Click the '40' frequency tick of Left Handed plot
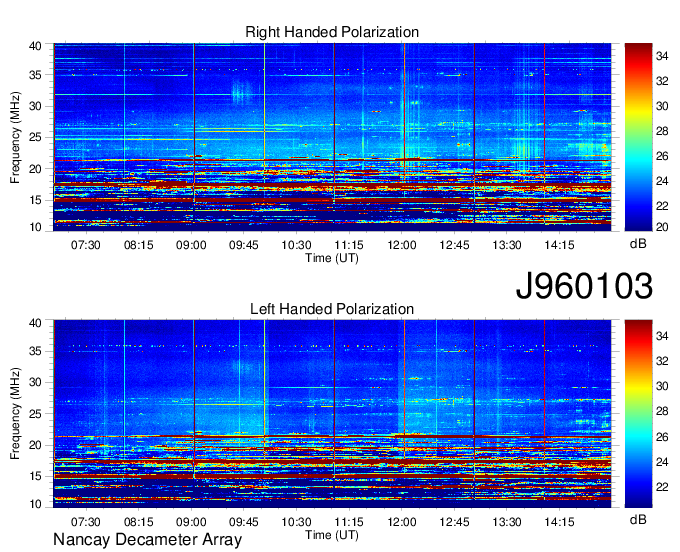The image size is (680, 552). pos(36,323)
